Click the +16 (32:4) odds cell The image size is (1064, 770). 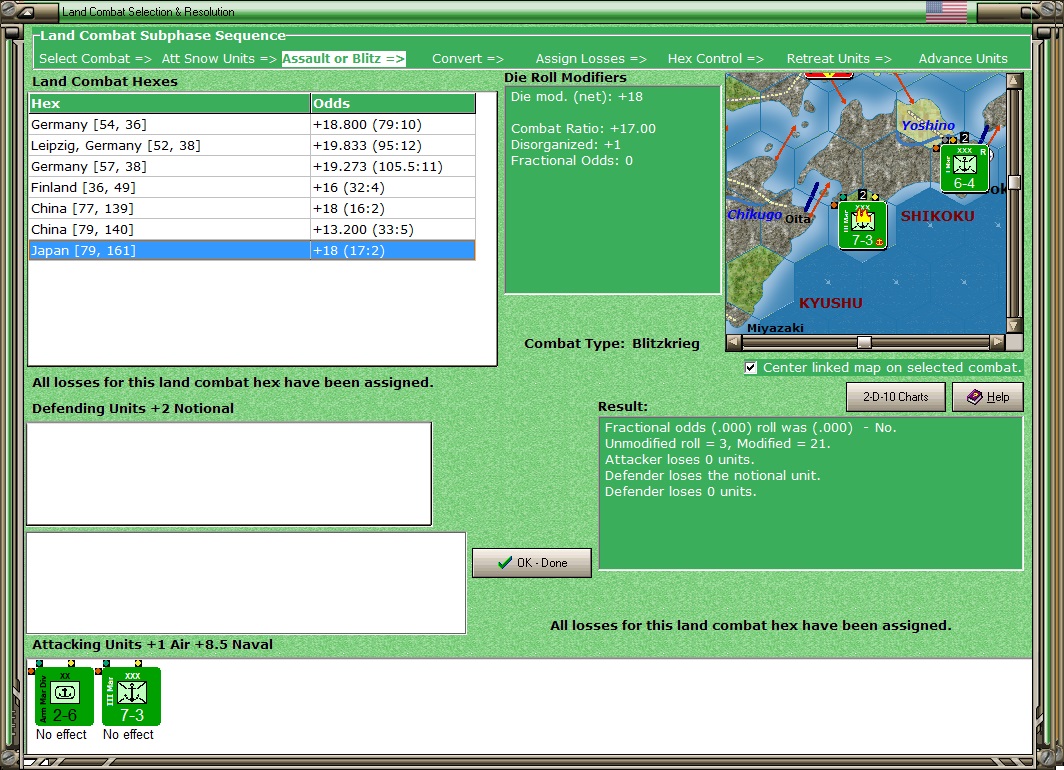tap(393, 187)
